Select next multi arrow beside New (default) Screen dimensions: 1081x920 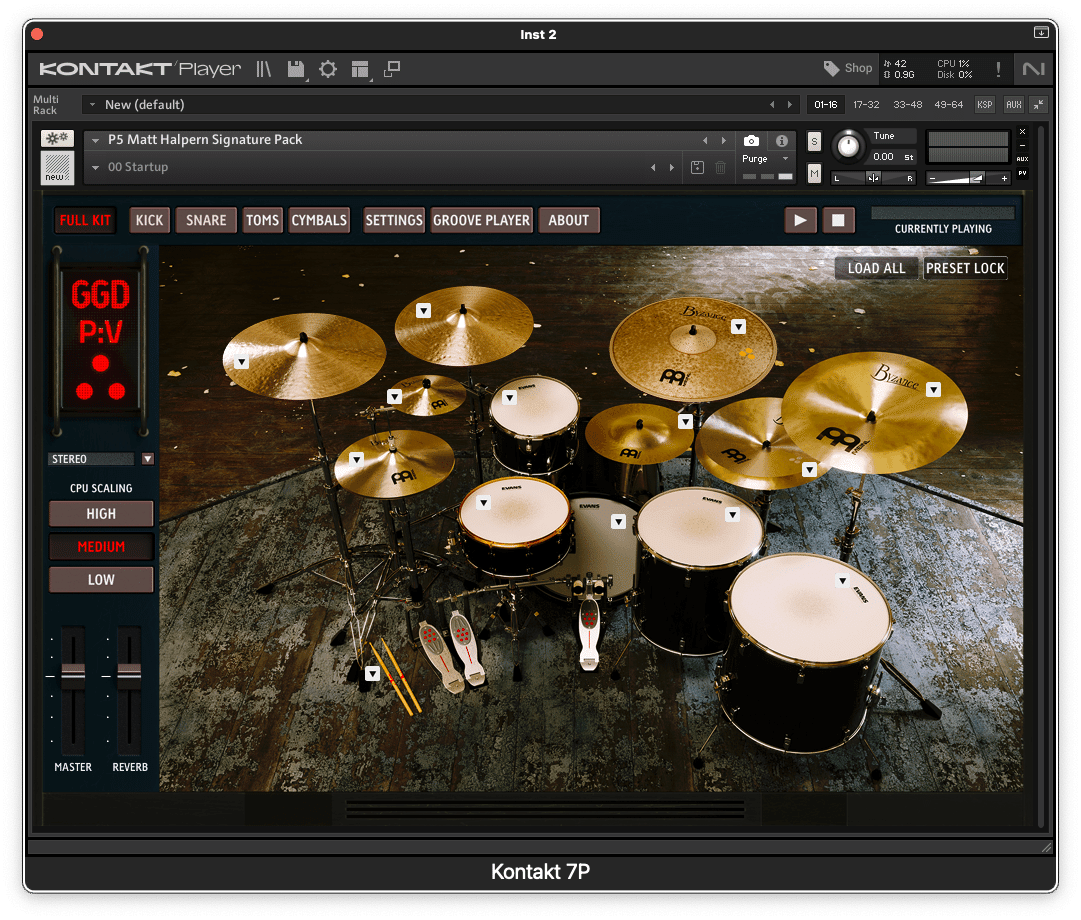click(790, 105)
